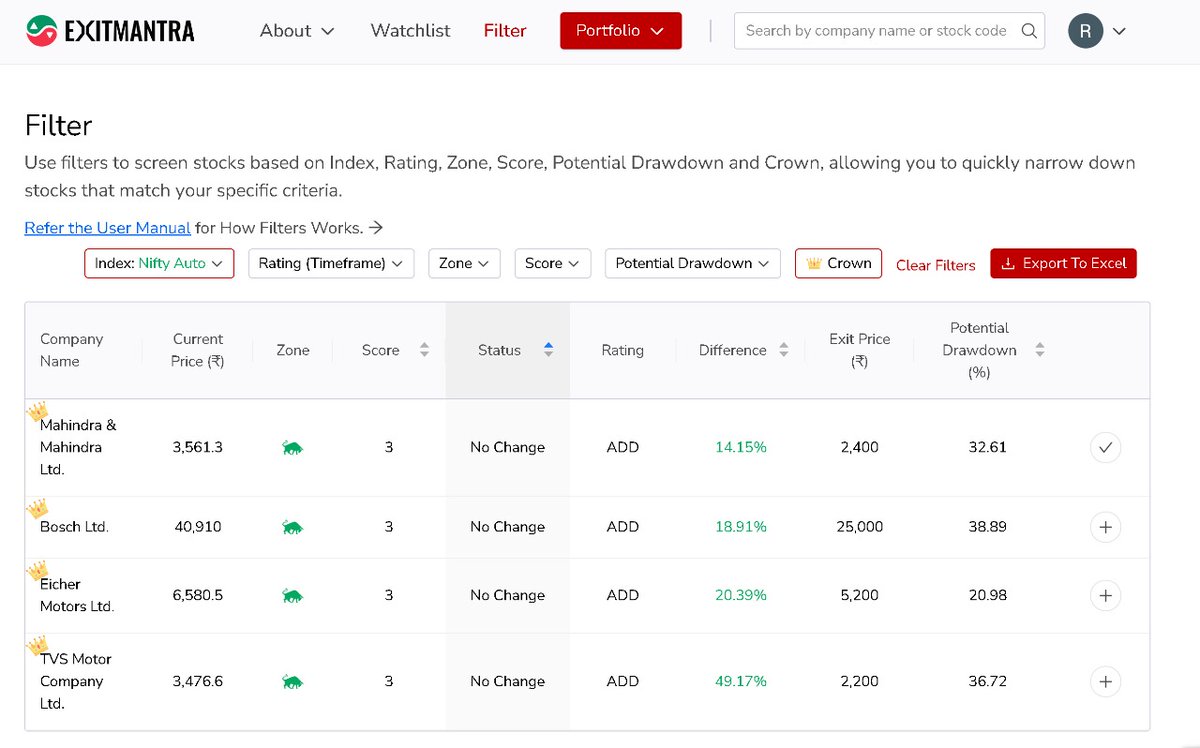Open Refer the User Manual link

pos(107,228)
